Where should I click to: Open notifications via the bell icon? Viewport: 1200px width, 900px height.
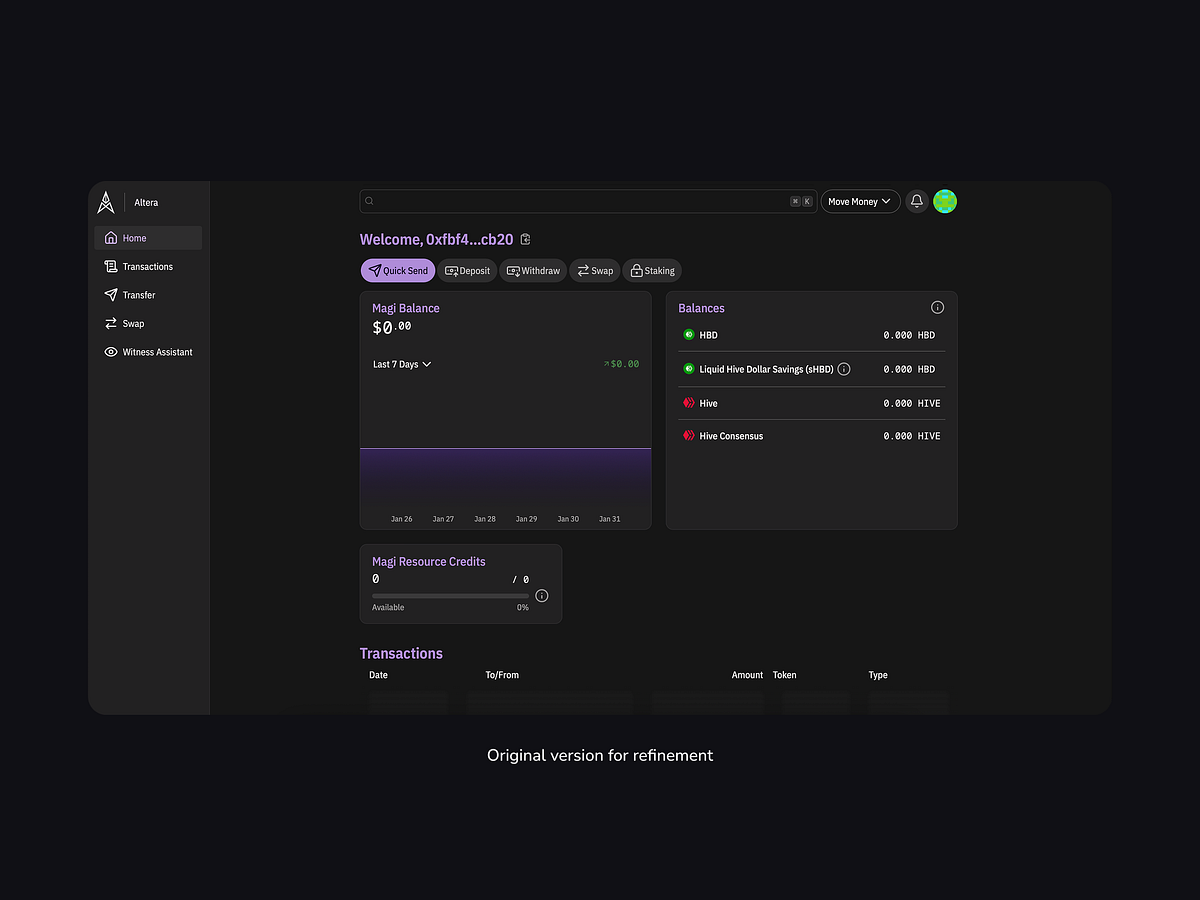click(x=916, y=201)
